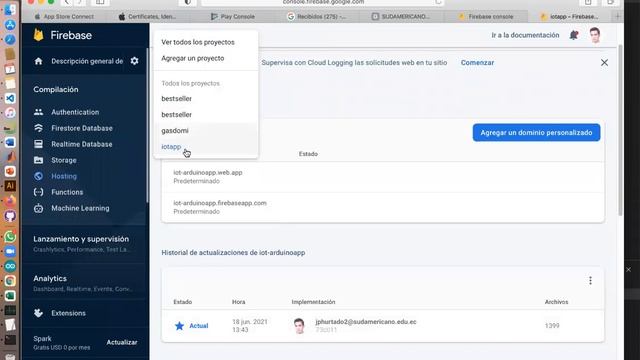640x360 pixels.
Task: Switch to SUDAMERICANO tab
Action: tap(401, 17)
